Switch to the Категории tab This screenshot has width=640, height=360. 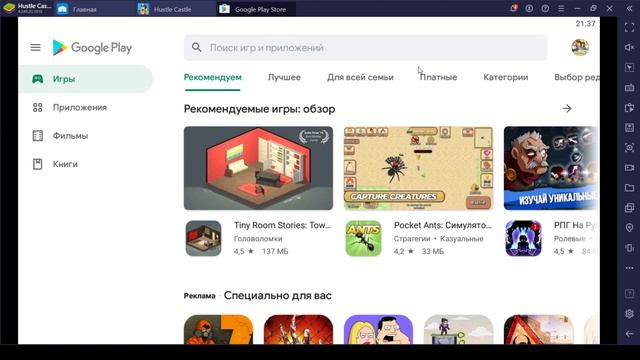click(x=506, y=77)
